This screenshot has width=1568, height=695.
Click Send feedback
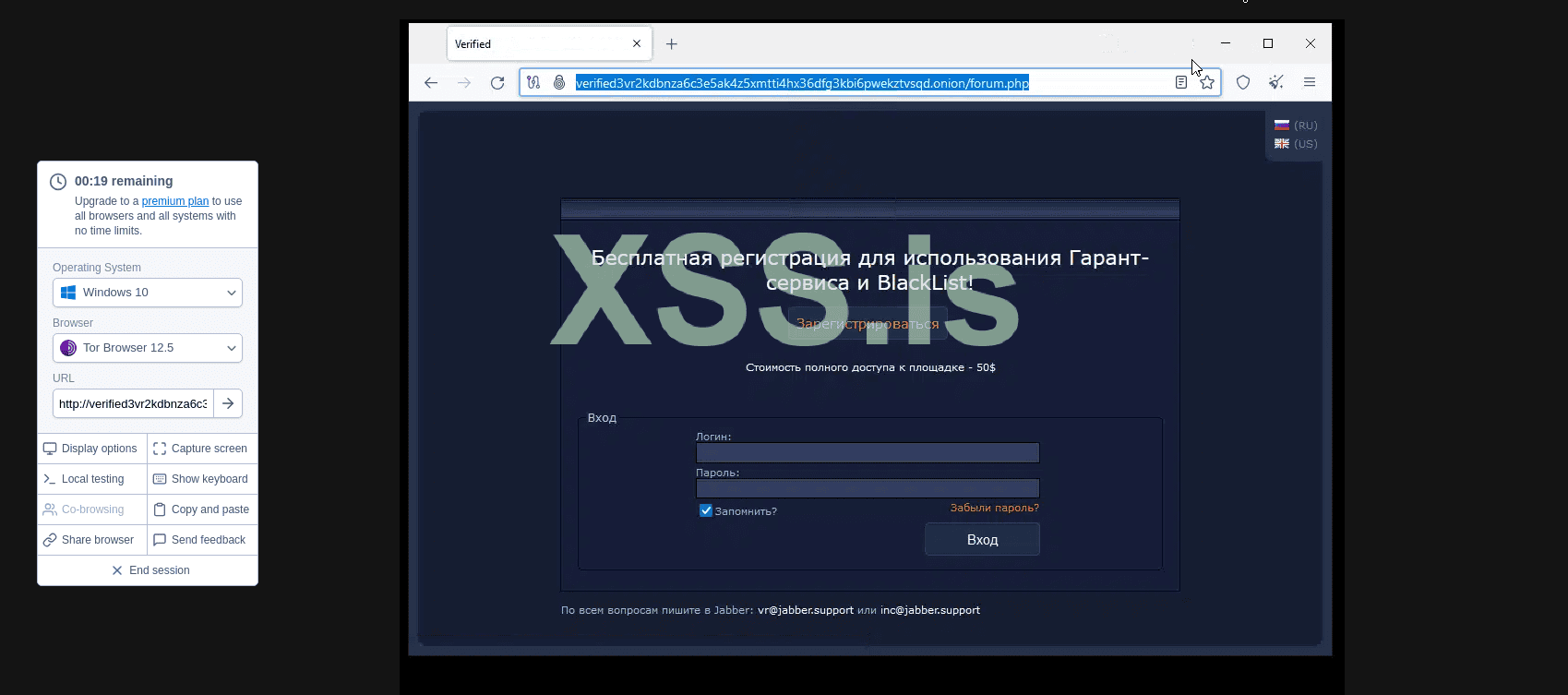point(203,540)
